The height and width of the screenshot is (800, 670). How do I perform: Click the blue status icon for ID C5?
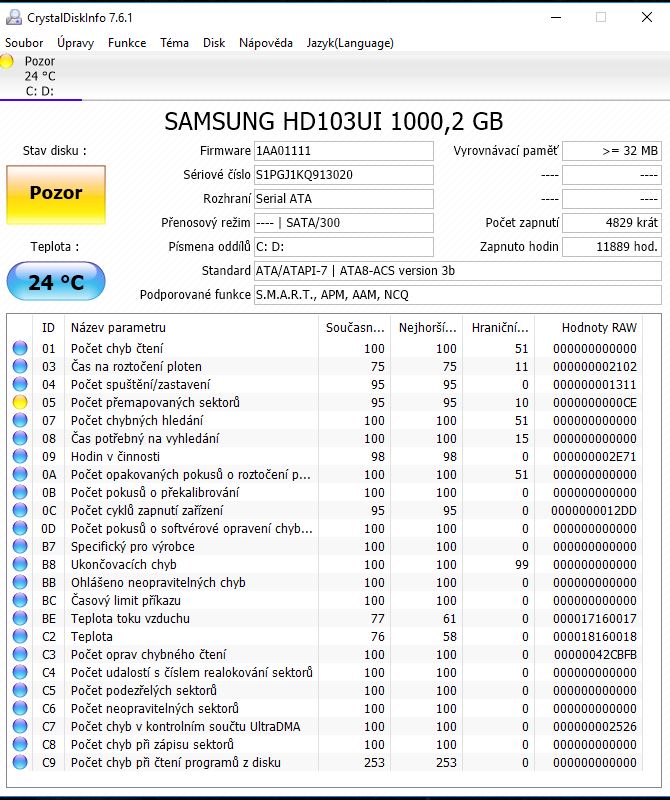click(20, 690)
